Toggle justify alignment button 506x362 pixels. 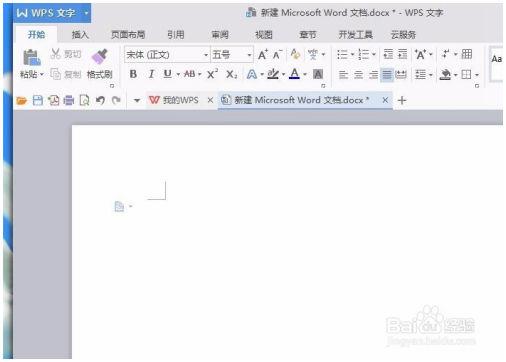387,74
